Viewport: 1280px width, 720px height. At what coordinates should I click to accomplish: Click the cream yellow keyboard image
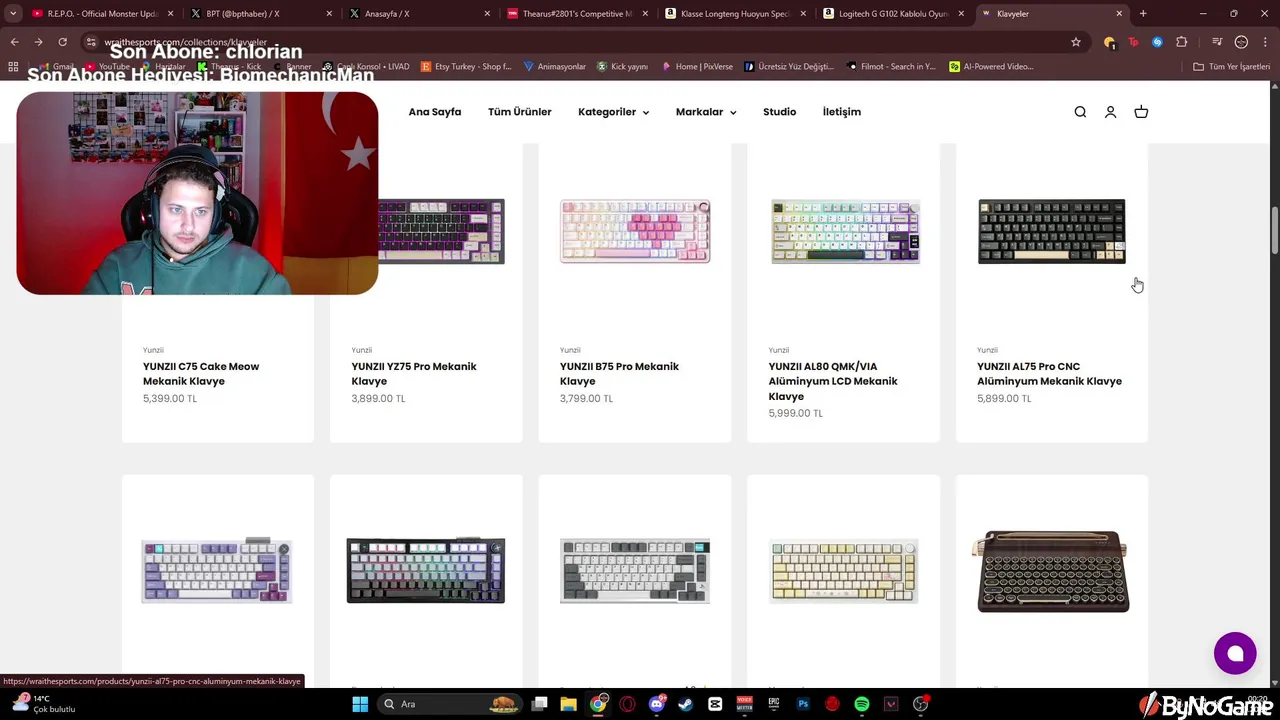[843, 573]
